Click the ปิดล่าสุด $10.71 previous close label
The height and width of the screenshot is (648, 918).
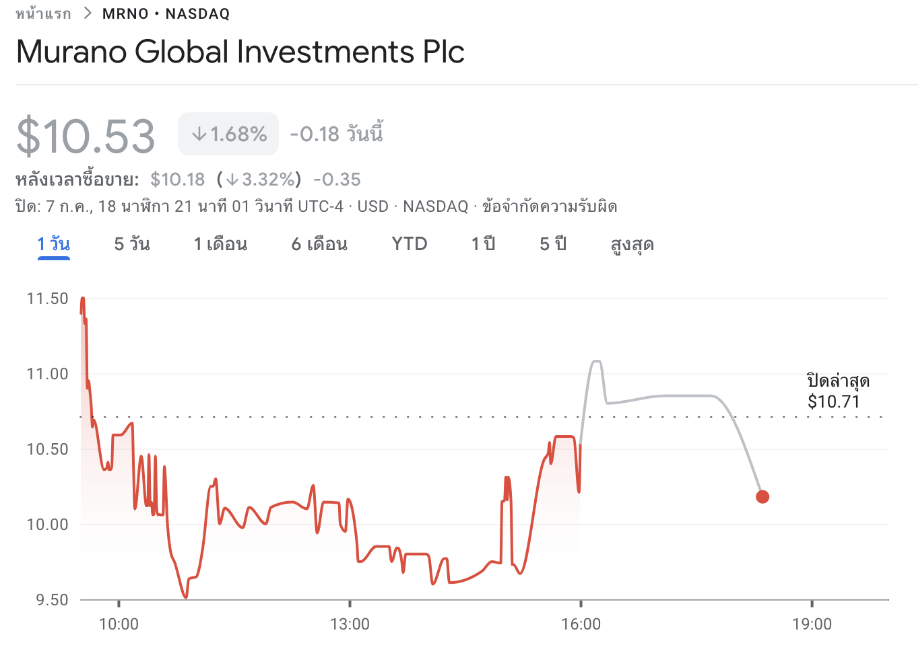(838, 391)
